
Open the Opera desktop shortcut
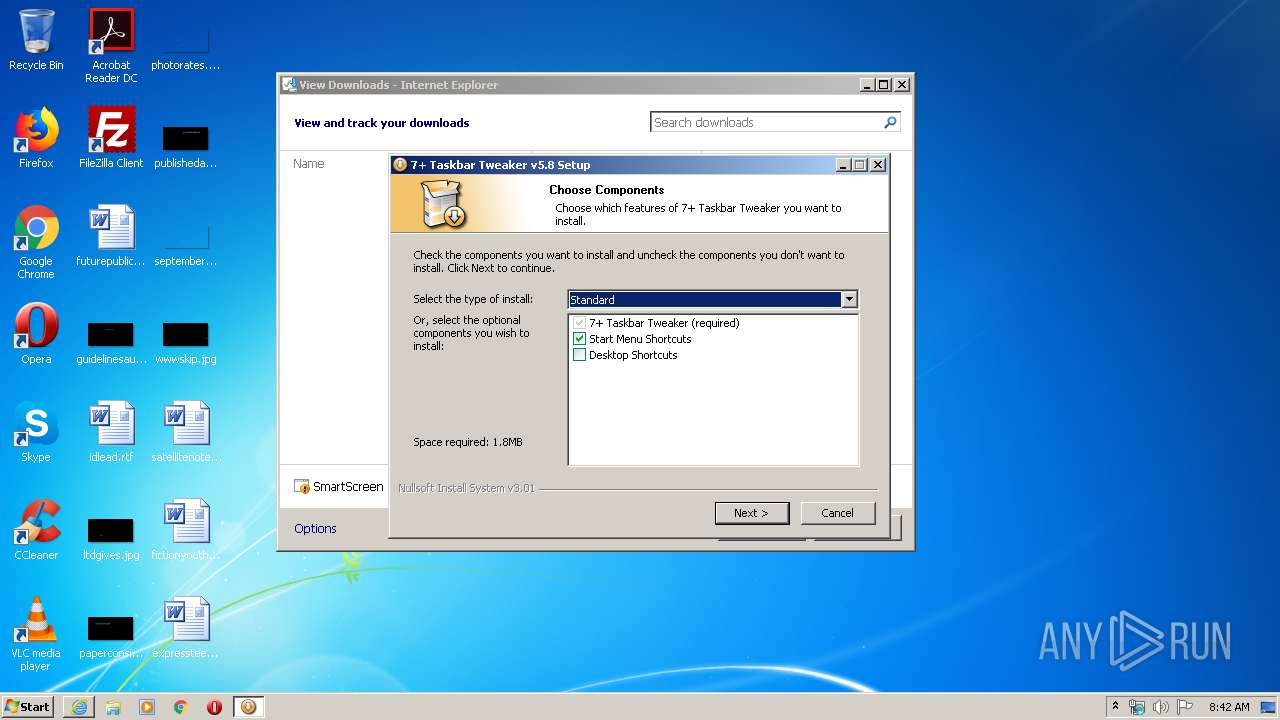tap(36, 334)
